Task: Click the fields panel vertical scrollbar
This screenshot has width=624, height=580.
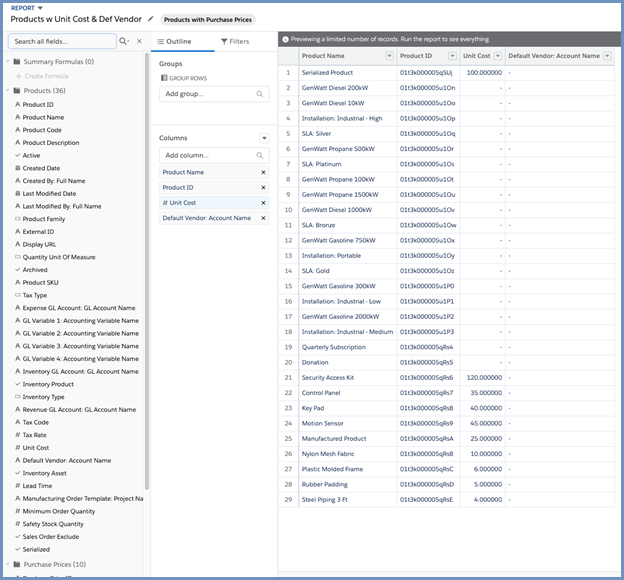Action: [146, 271]
